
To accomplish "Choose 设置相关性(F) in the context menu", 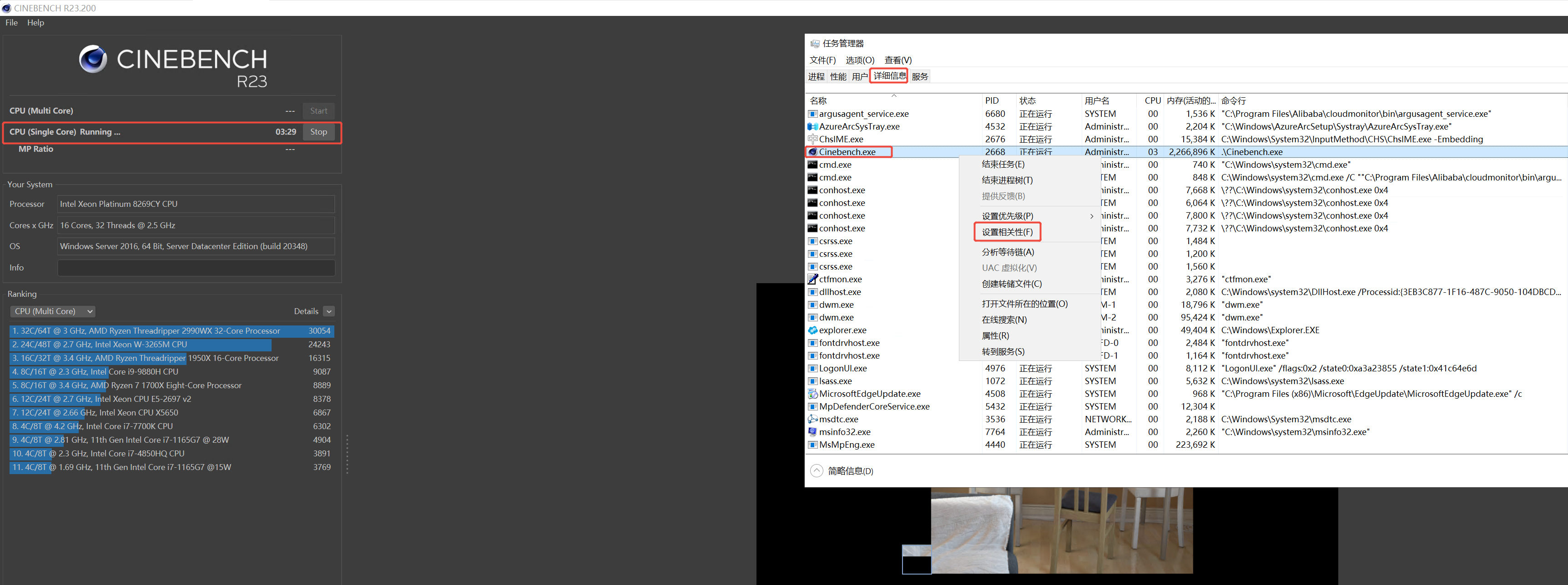I will (x=1008, y=232).
